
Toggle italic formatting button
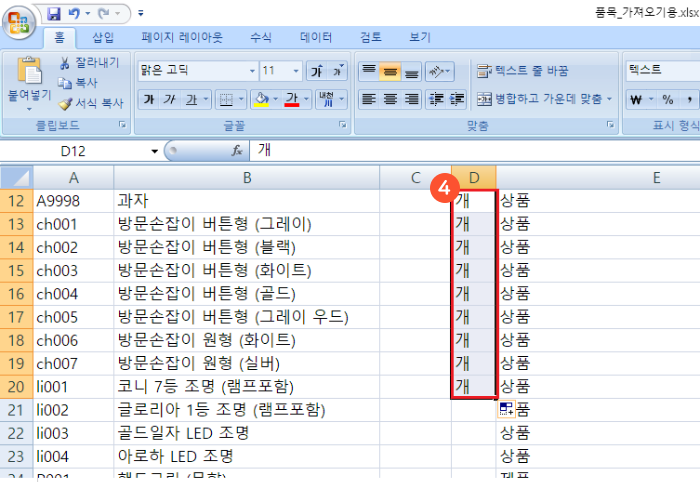point(170,99)
